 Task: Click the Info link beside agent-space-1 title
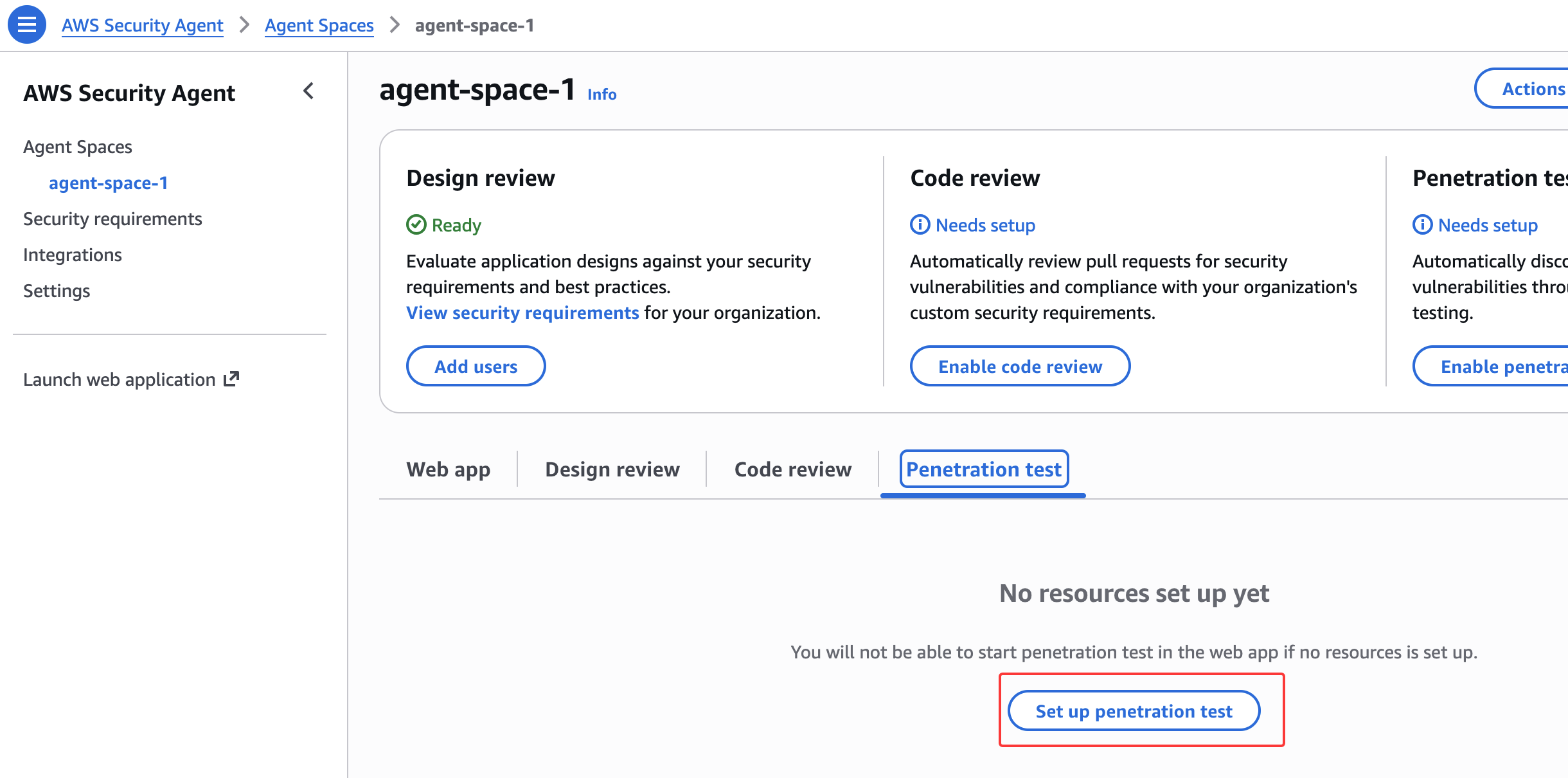pyautogui.click(x=601, y=95)
